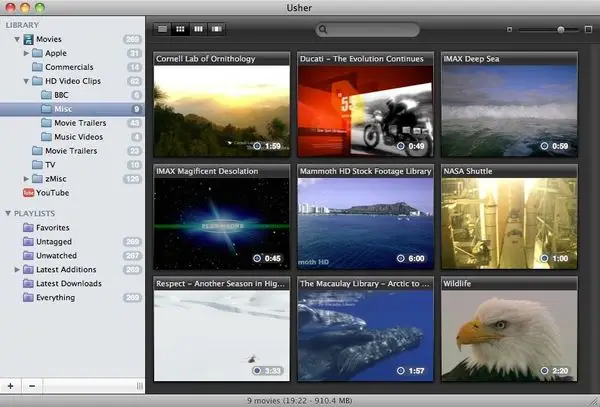600x407 pixels.
Task: Click the largest thumbnail size icon
Action: click(x=589, y=29)
